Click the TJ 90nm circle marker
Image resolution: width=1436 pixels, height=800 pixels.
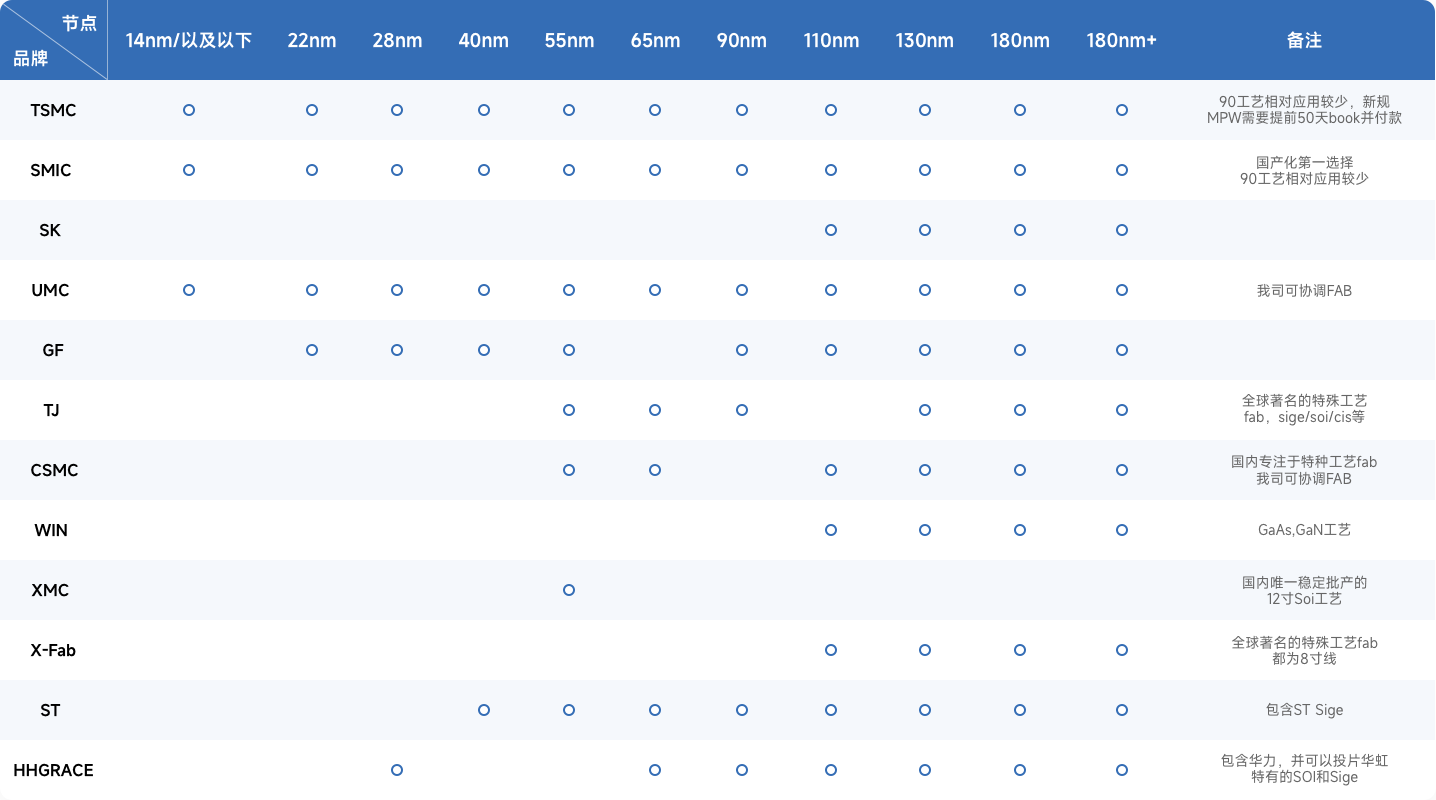tap(742, 410)
